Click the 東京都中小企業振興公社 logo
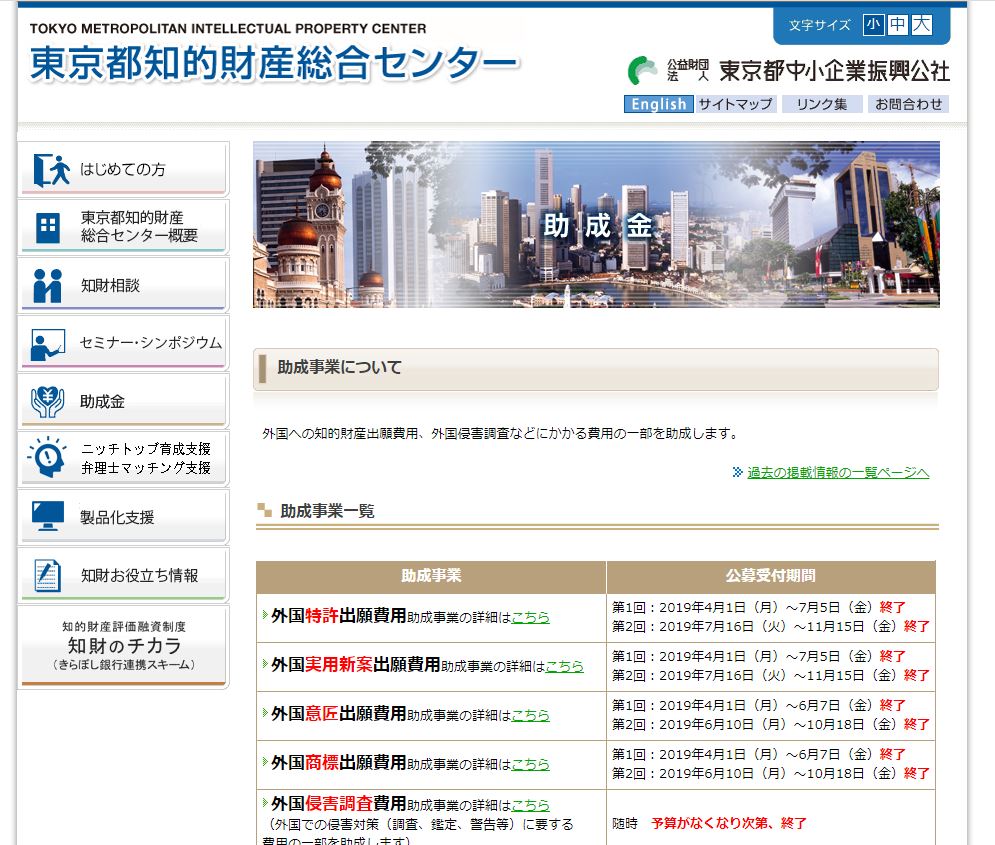 pos(788,70)
